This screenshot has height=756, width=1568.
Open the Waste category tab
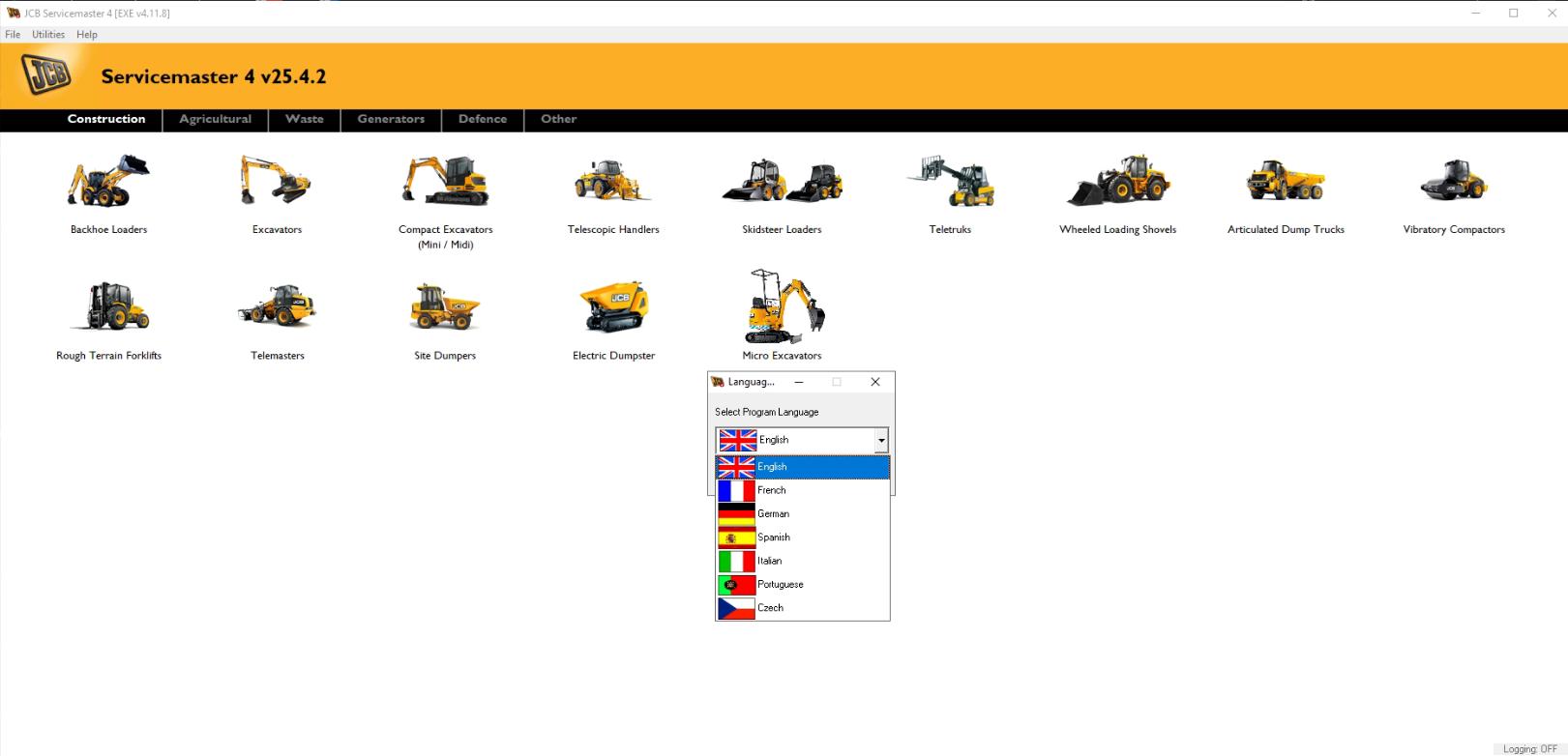pyautogui.click(x=304, y=119)
